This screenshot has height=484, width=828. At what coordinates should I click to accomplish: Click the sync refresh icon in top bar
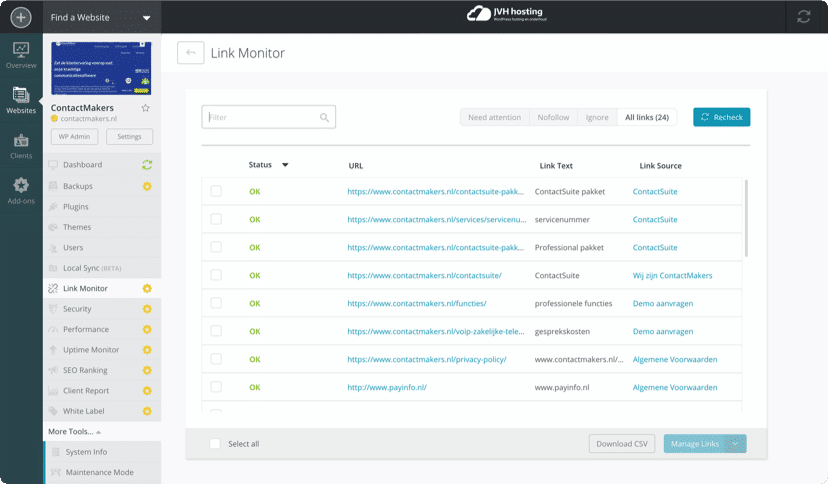pyautogui.click(x=803, y=17)
